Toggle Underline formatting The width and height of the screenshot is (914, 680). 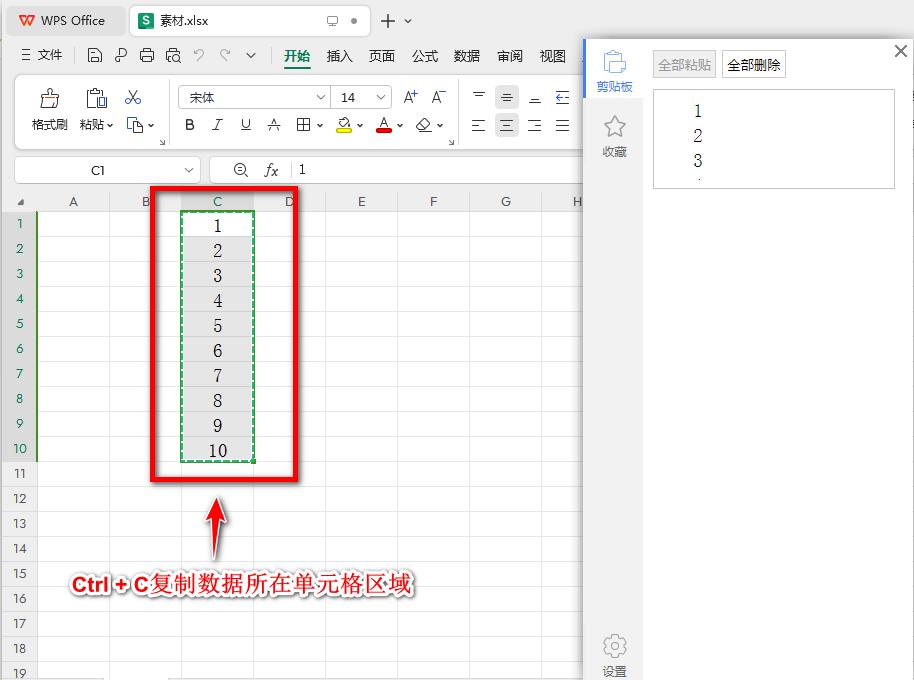(x=246, y=125)
